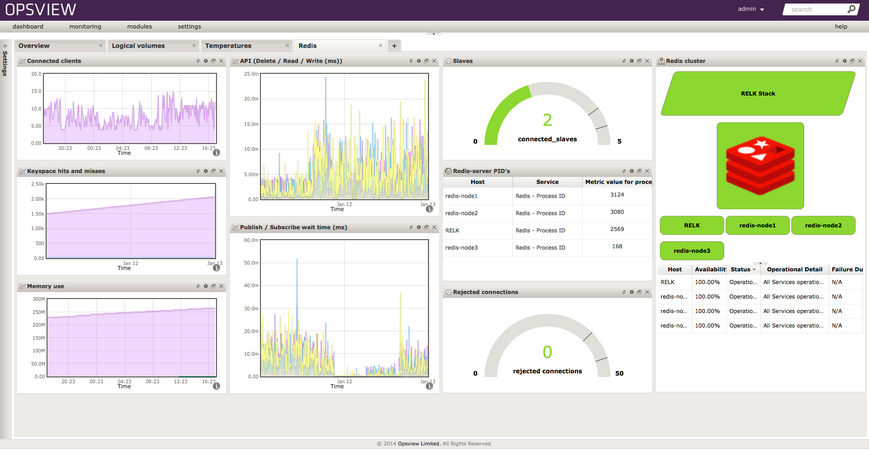Switch to the Temperatures tab
The height and width of the screenshot is (450, 869).
point(229,46)
